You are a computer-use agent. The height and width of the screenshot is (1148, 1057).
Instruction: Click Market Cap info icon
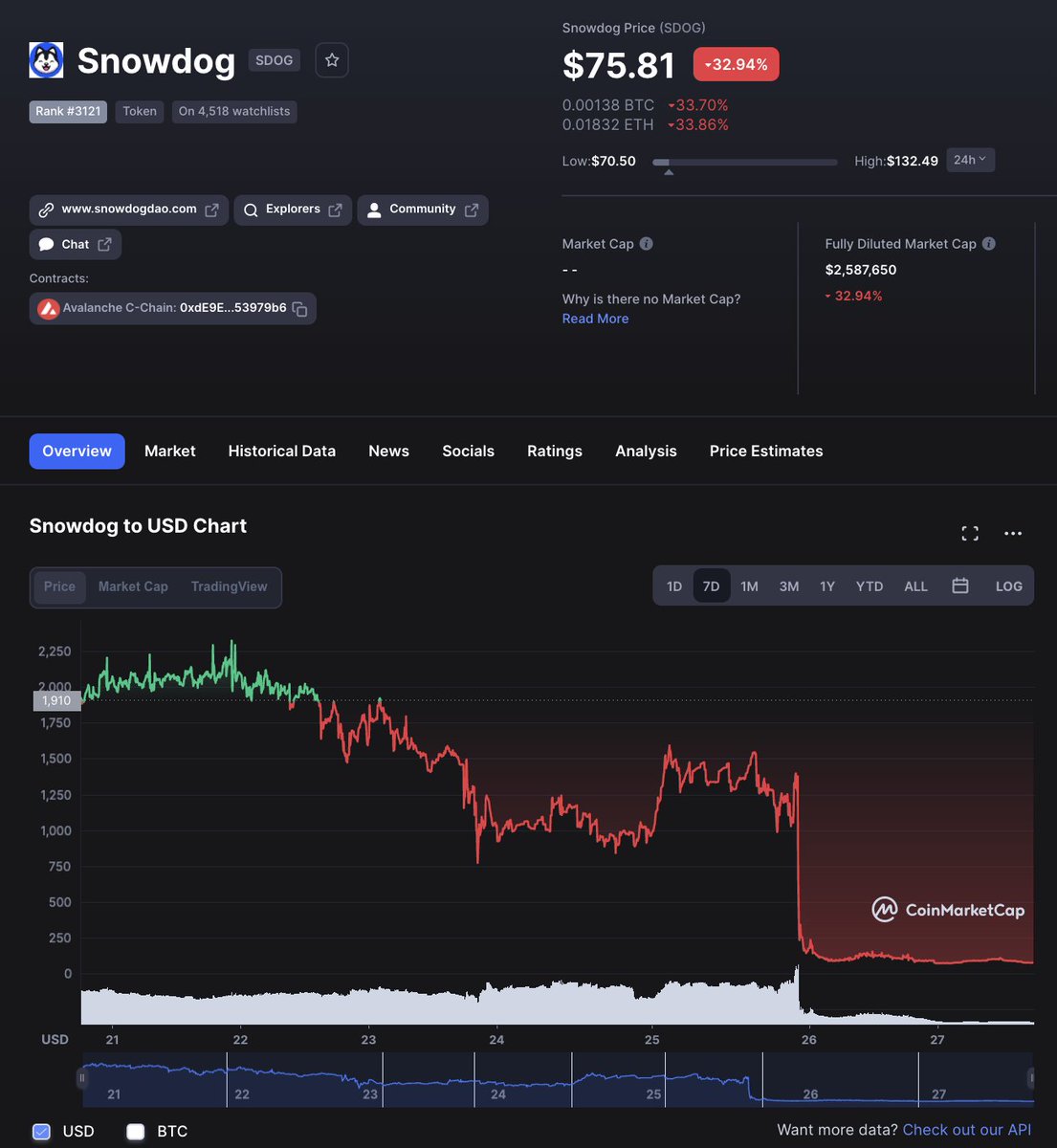(x=647, y=244)
